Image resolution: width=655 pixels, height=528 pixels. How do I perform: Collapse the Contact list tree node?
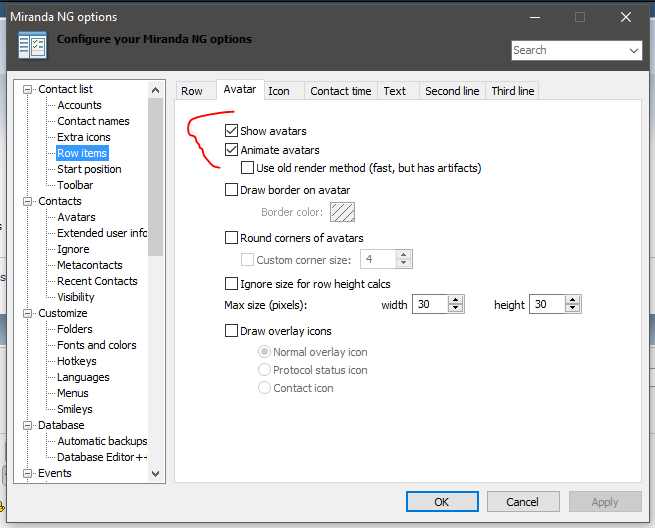point(27,89)
